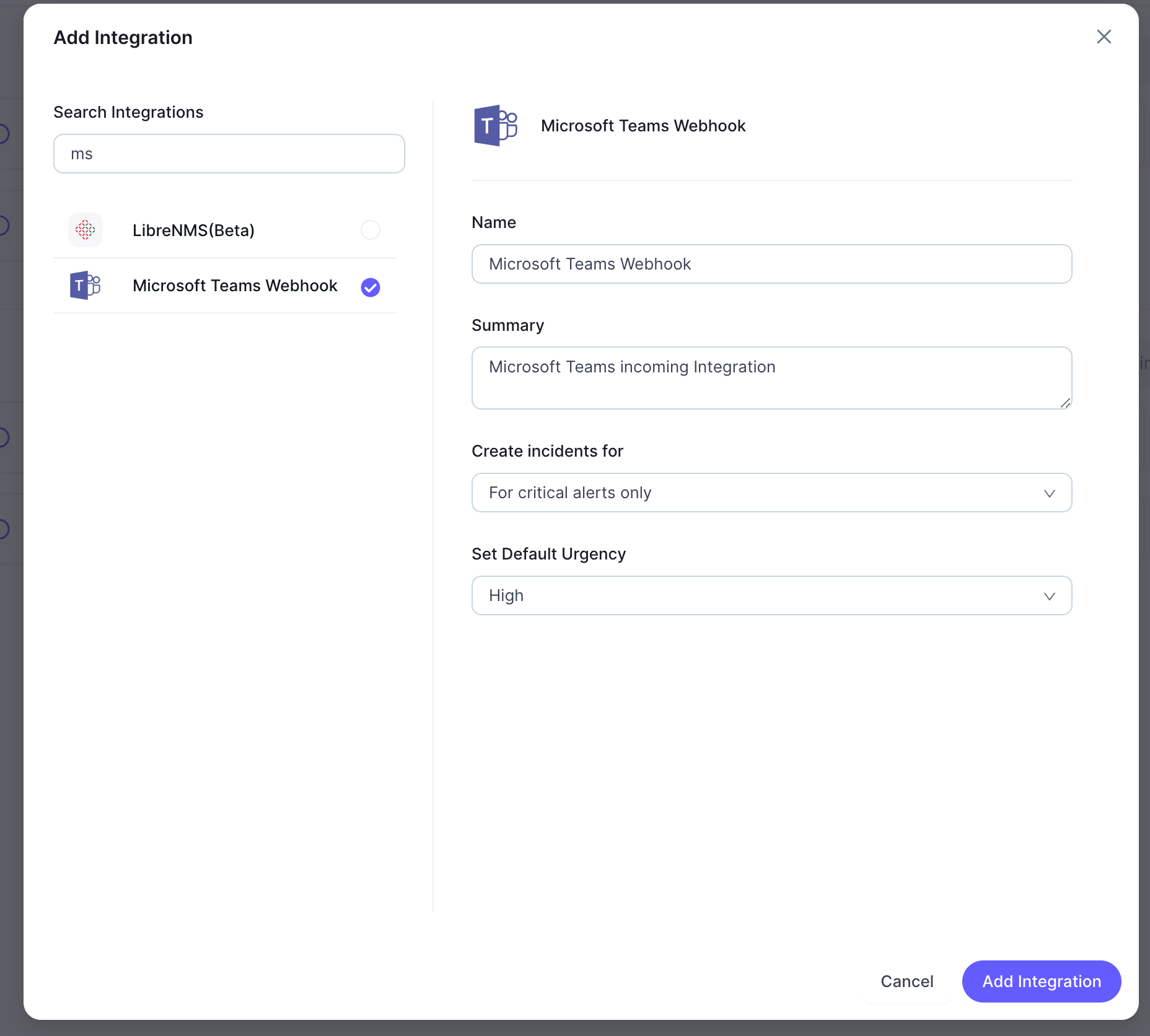Select the LibreNMS(Beta) radio button
Screen dimensions: 1150x1036
(x=371, y=230)
